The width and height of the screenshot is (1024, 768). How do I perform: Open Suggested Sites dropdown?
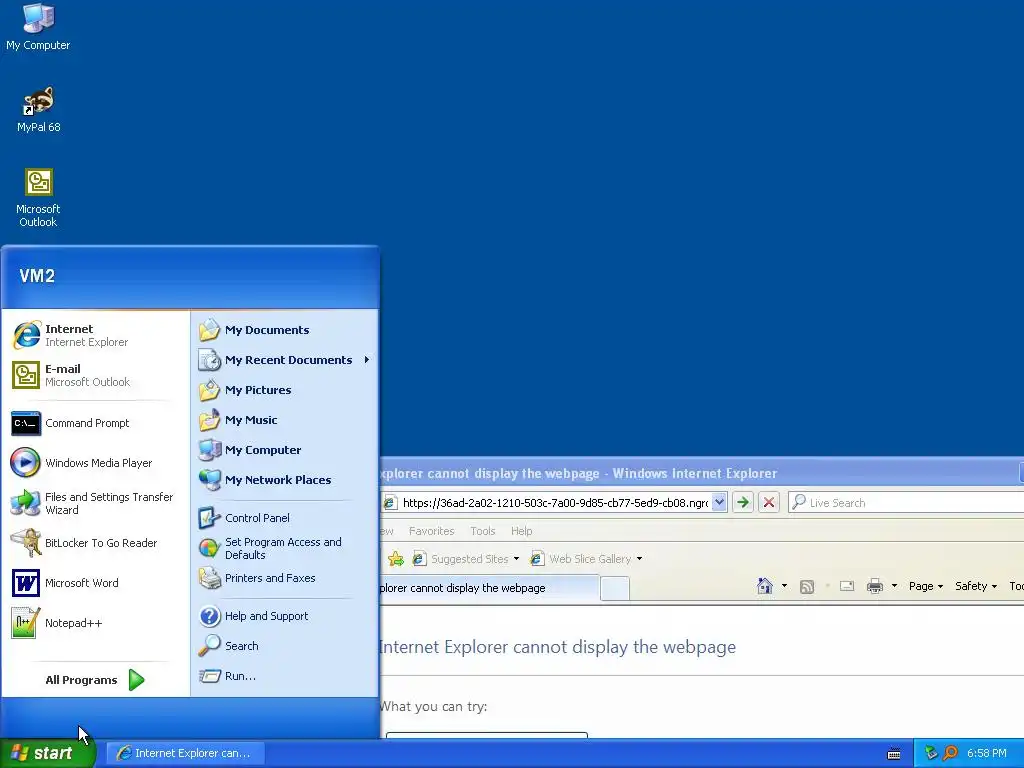(466, 559)
